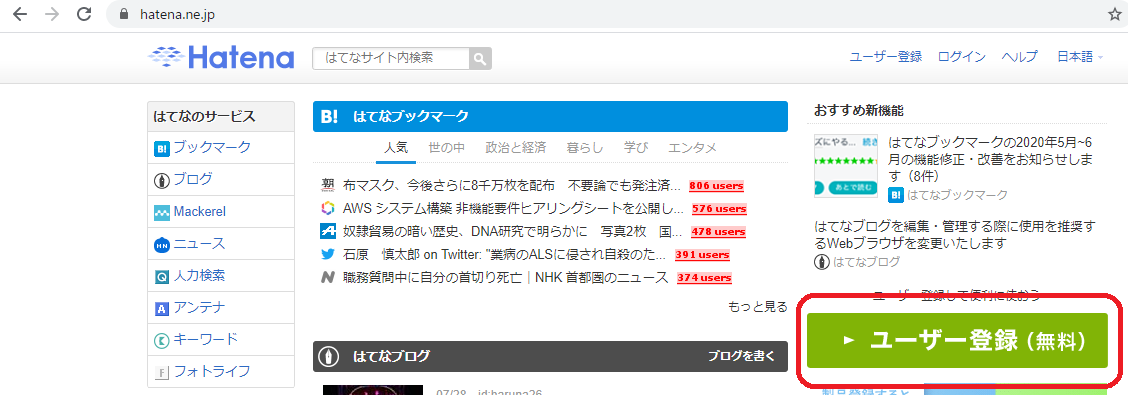Click the 人力検索 Q sidebar icon

[x=161, y=276]
